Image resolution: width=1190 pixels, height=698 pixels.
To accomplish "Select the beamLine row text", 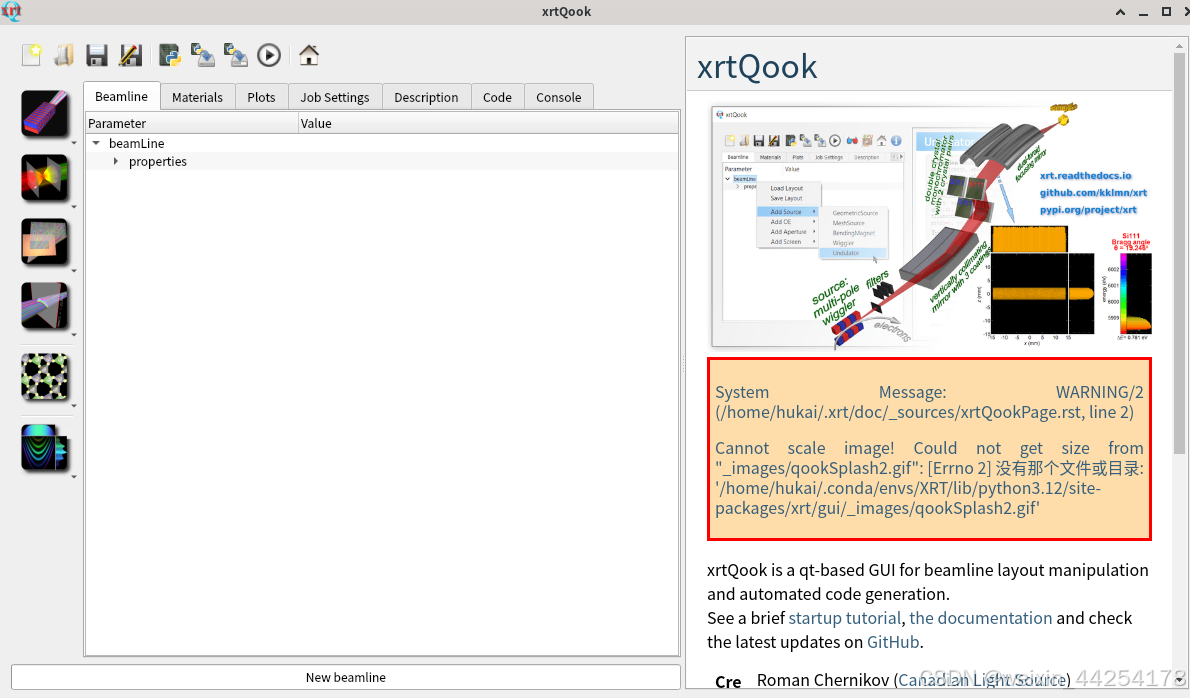I will click(x=137, y=143).
